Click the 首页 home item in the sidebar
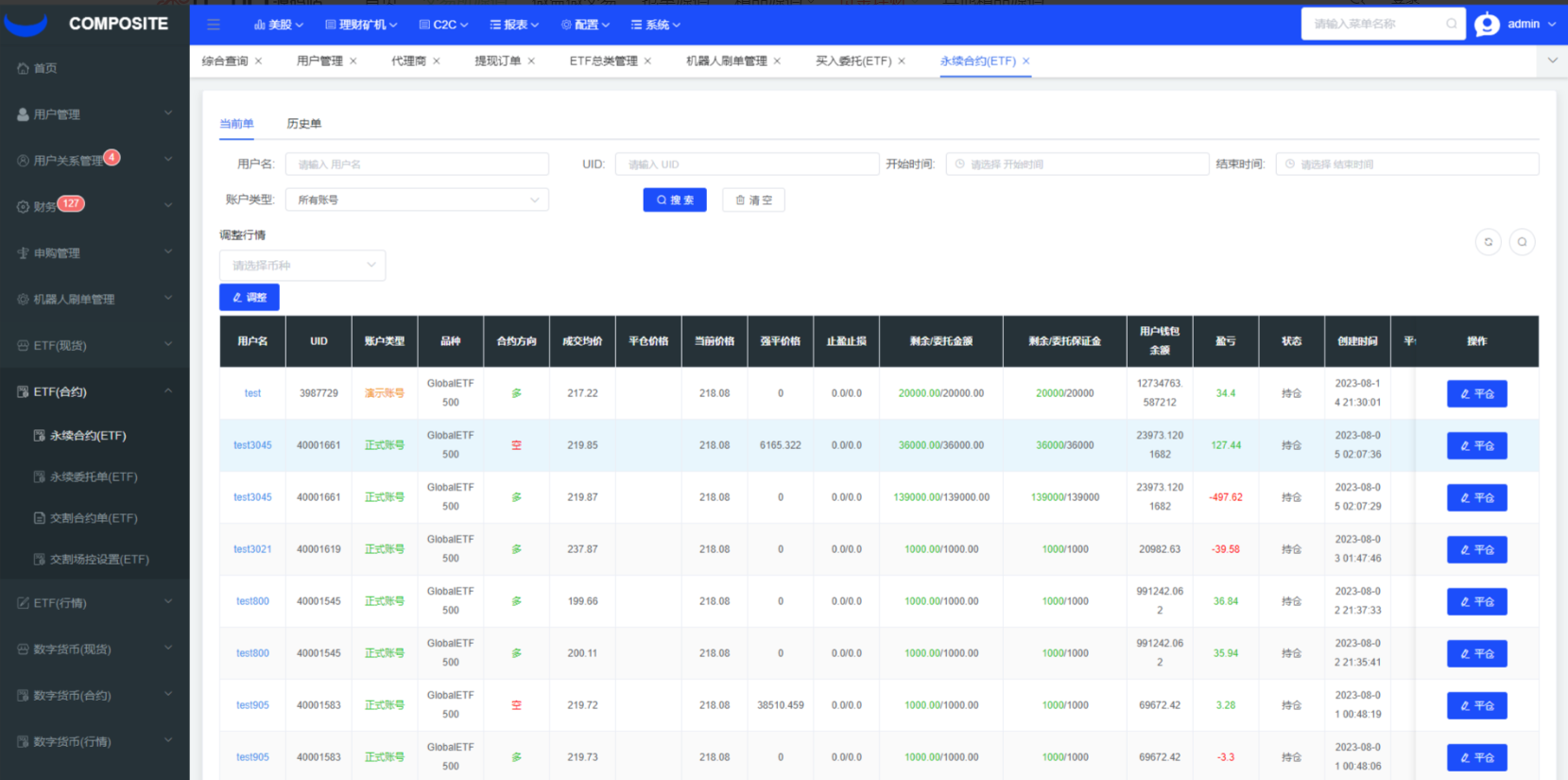This screenshot has height=780, width=1568. [45, 68]
